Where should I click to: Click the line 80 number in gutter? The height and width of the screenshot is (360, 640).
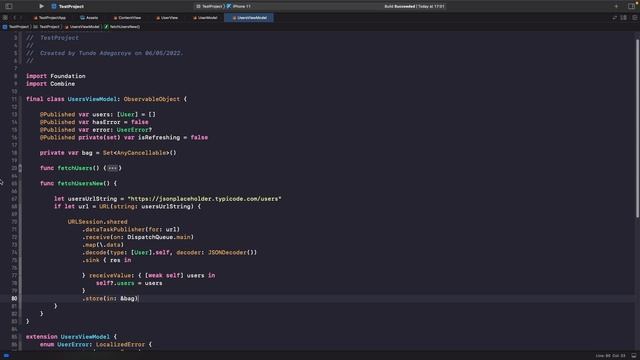point(14,298)
